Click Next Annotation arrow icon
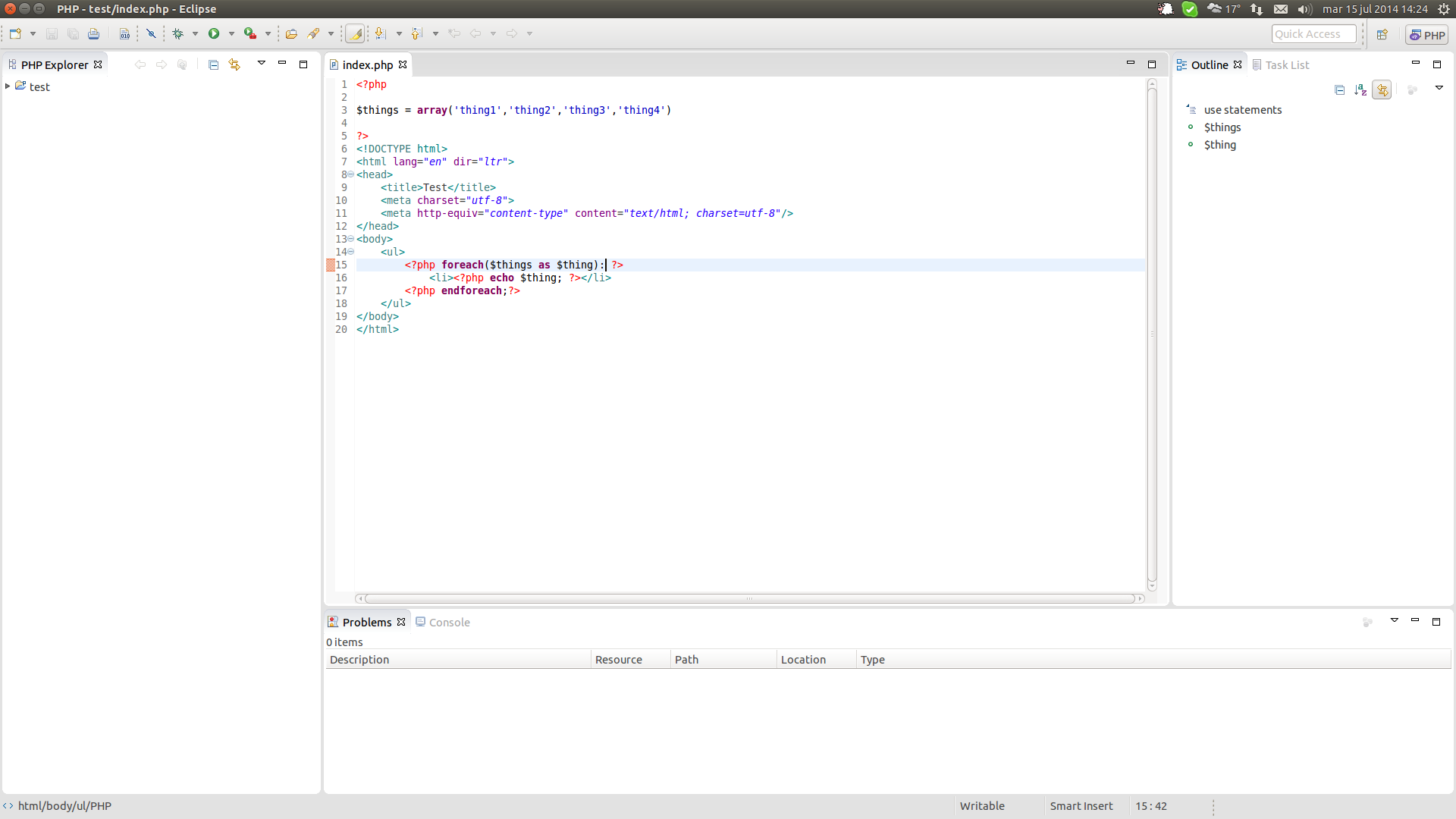This screenshot has height=819, width=1456. point(381,34)
